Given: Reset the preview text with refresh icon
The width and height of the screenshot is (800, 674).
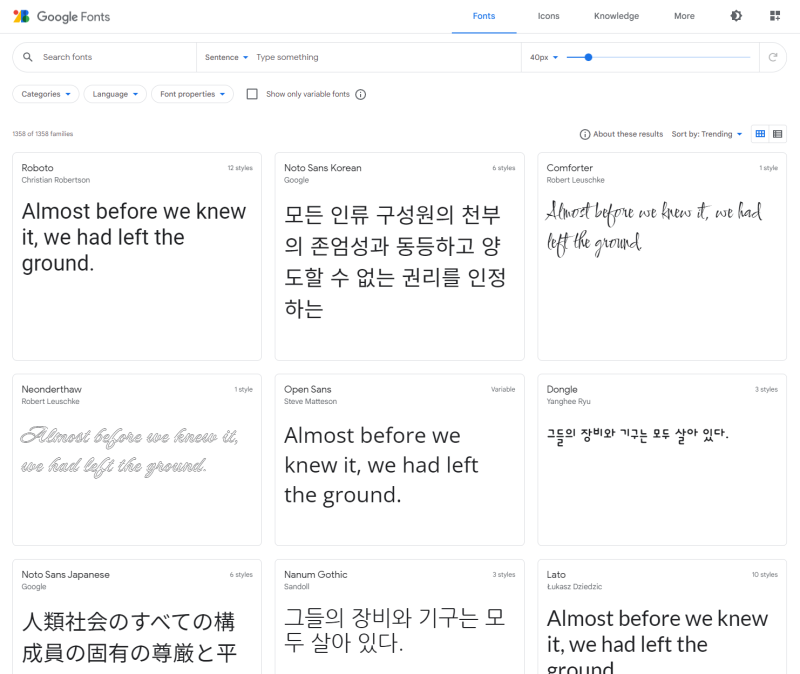Looking at the screenshot, I should pyautogui.click(x=773, y=58).
